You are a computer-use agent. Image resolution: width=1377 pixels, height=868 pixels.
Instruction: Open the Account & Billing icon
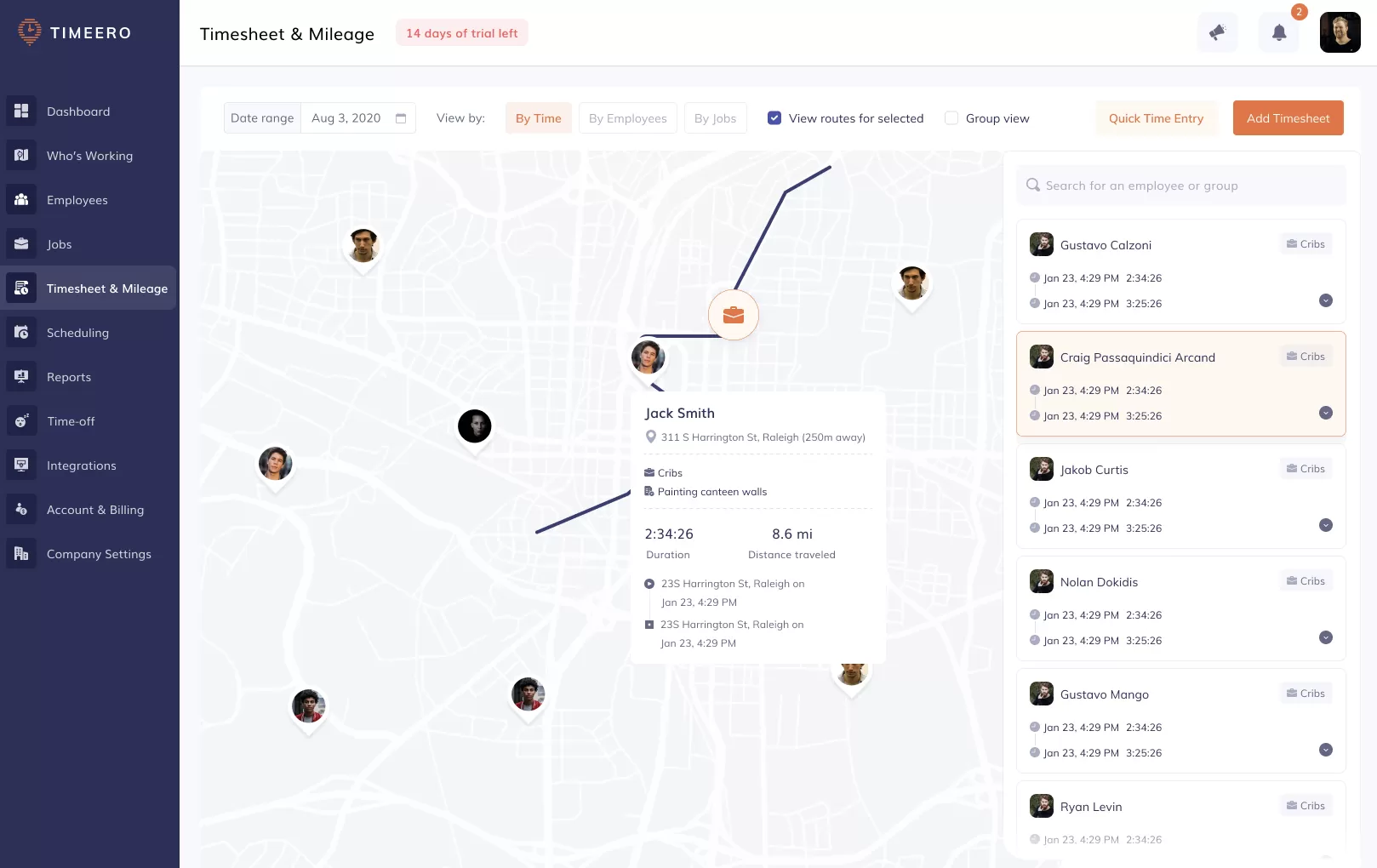(x=21, y=509)
